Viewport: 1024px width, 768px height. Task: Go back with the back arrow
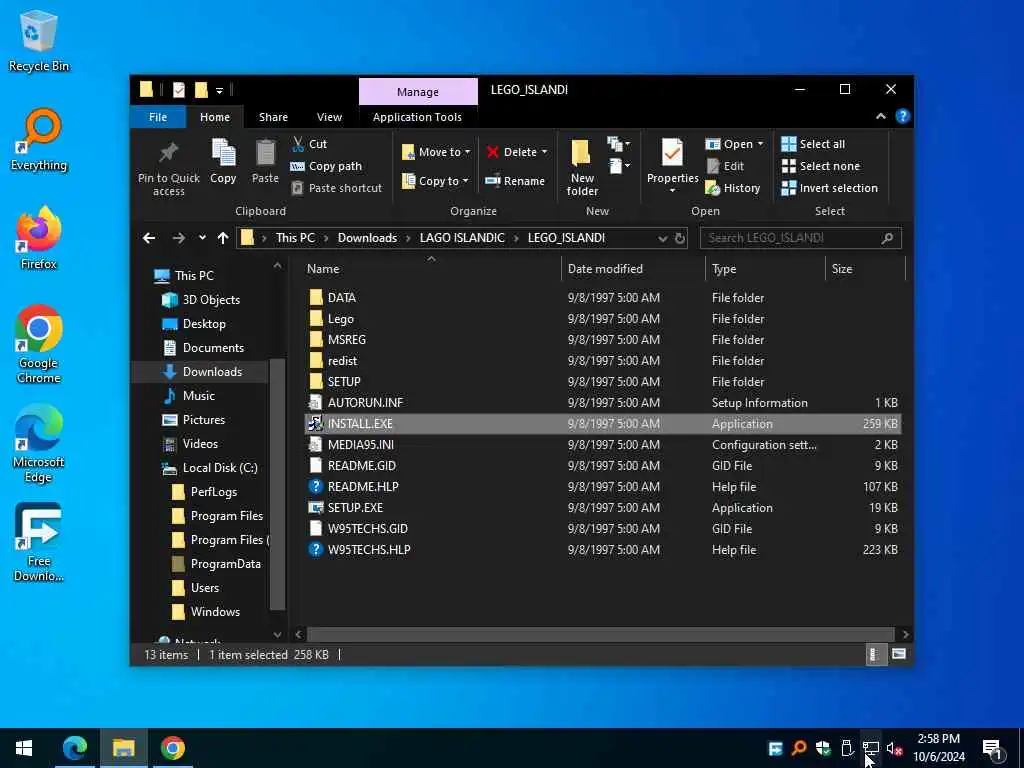click(x=149, y=238)
